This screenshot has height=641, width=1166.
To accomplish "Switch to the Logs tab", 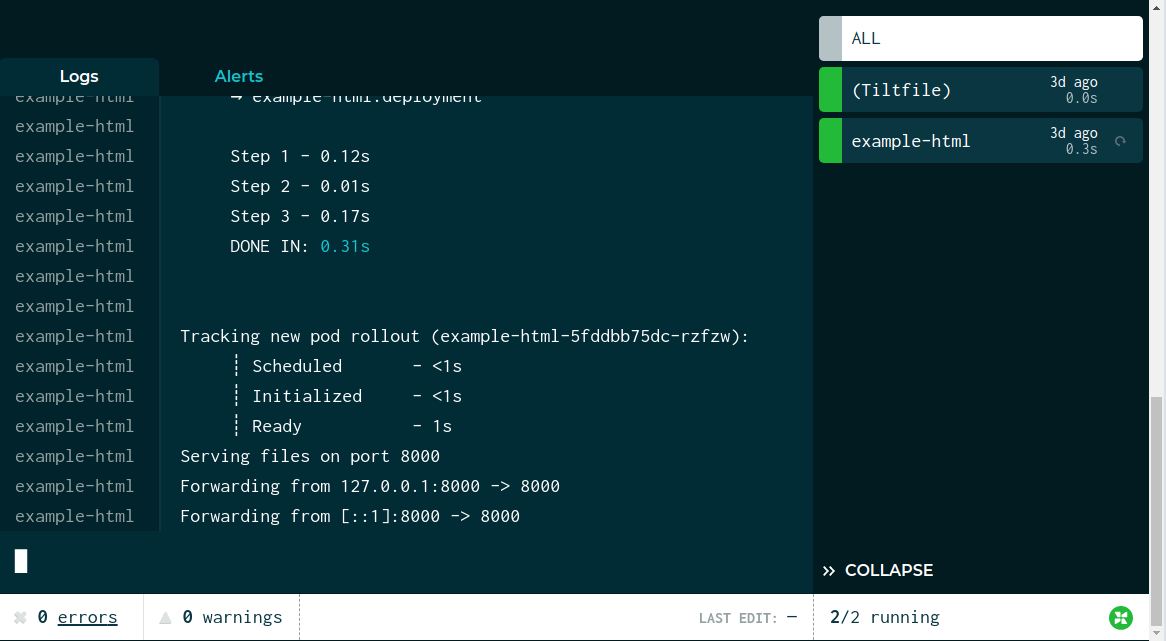I will [79, 77].
